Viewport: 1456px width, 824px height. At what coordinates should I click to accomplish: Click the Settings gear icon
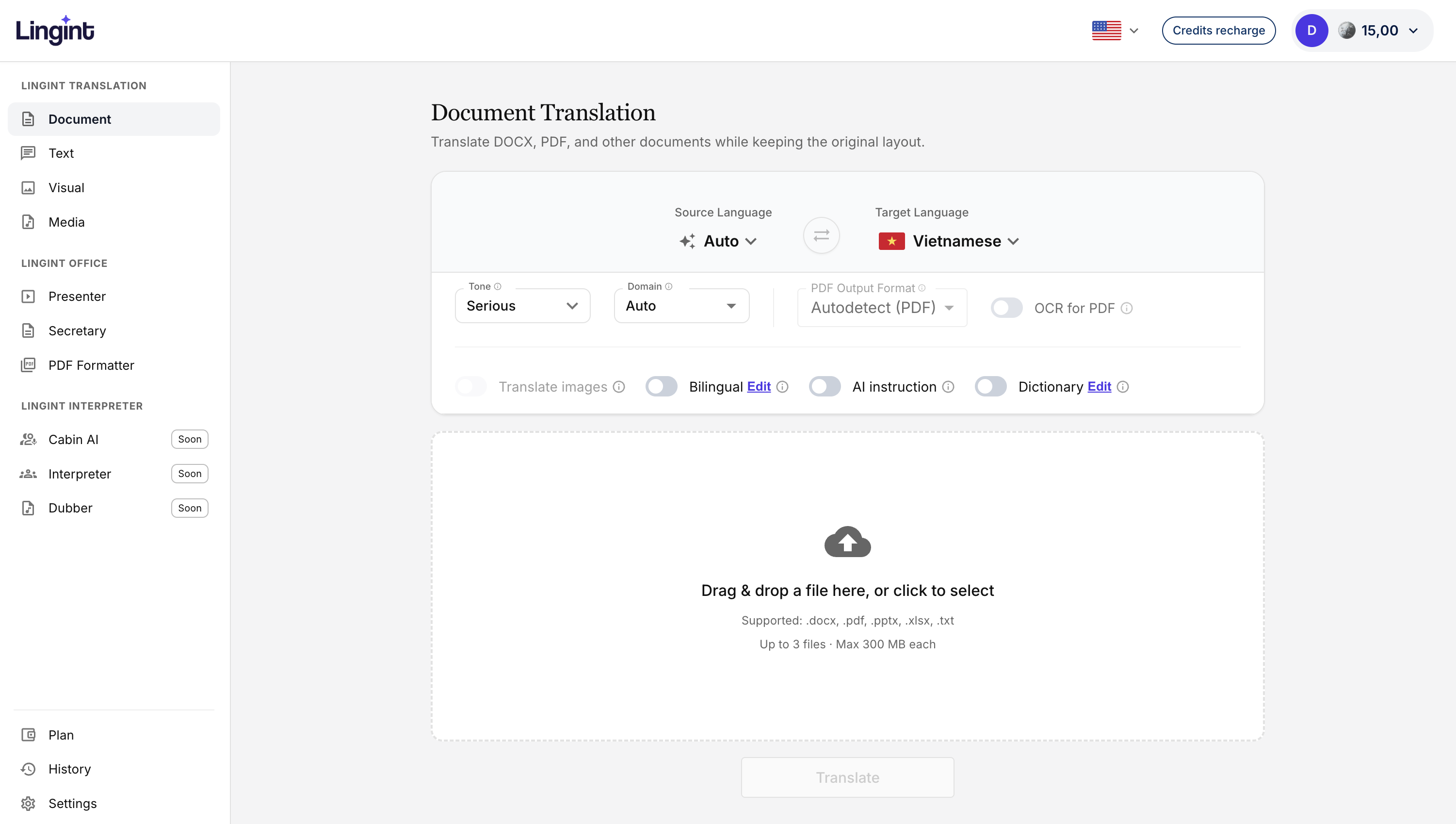[x=28, y=804]
